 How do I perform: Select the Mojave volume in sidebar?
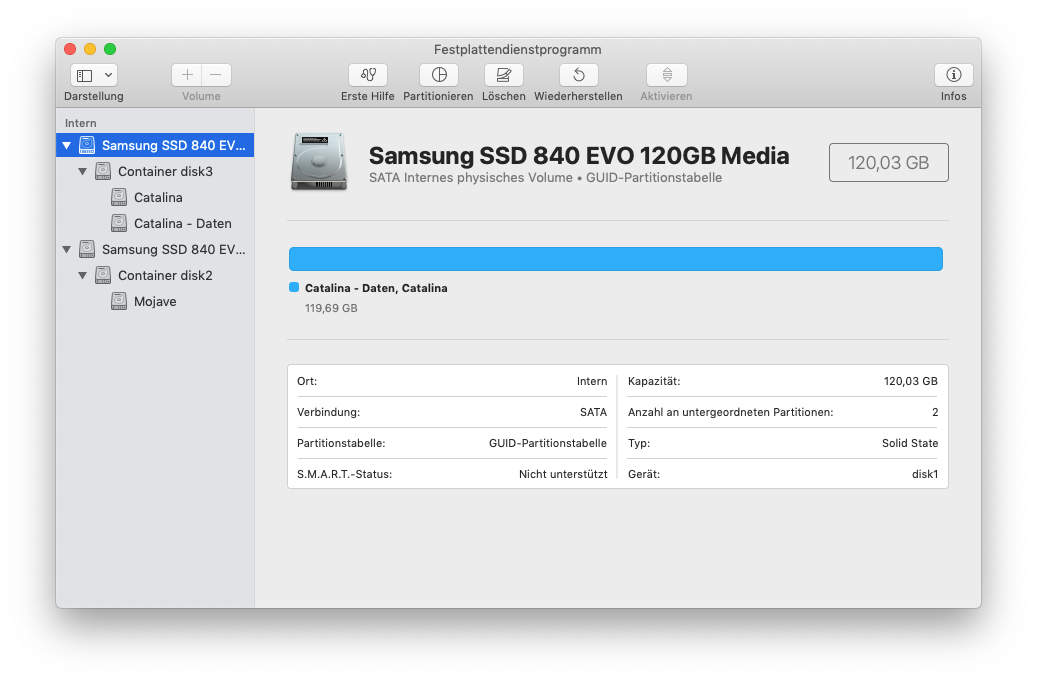click(155, 302)
